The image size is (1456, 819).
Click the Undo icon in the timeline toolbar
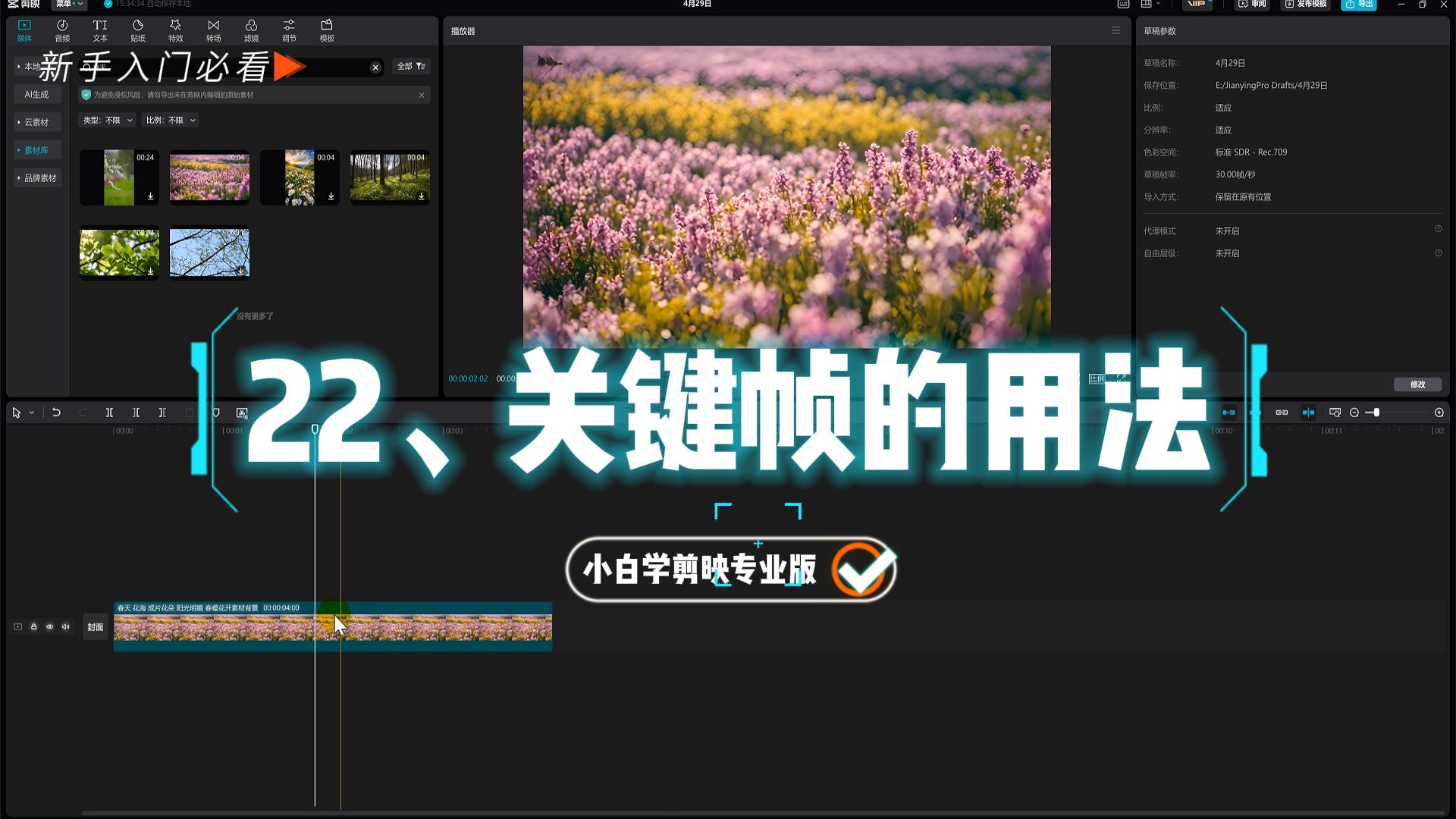[x=56, y=412]
